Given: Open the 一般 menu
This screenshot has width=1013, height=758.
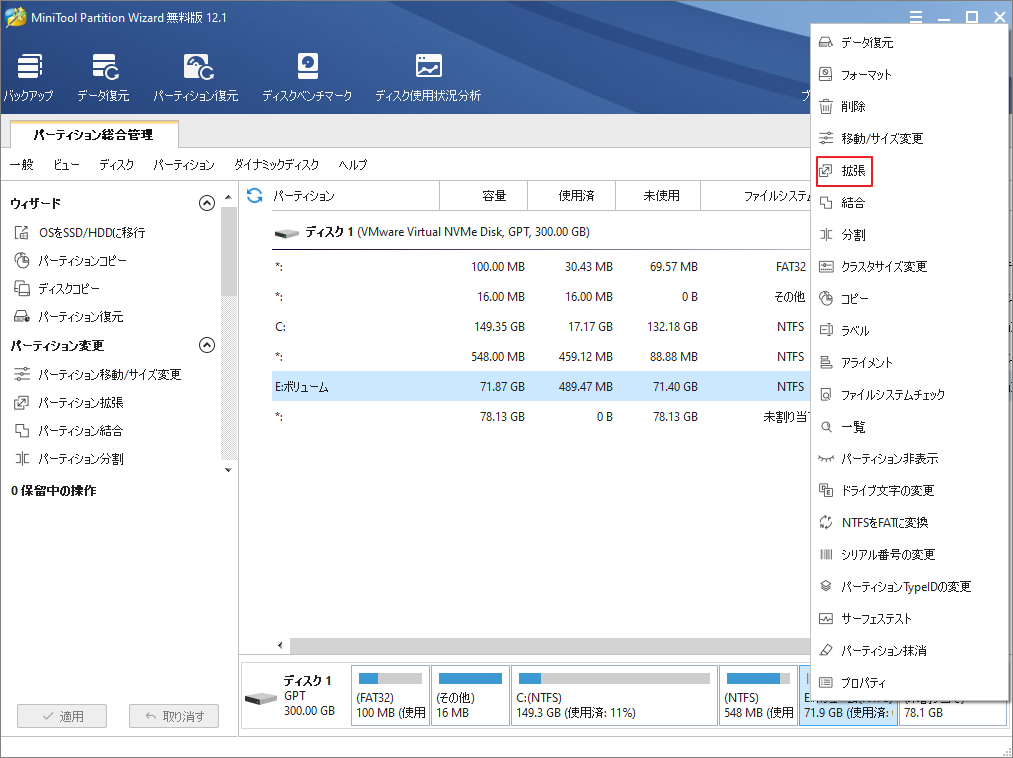Looking at the screenshot, I should click(x=21, y=165).
